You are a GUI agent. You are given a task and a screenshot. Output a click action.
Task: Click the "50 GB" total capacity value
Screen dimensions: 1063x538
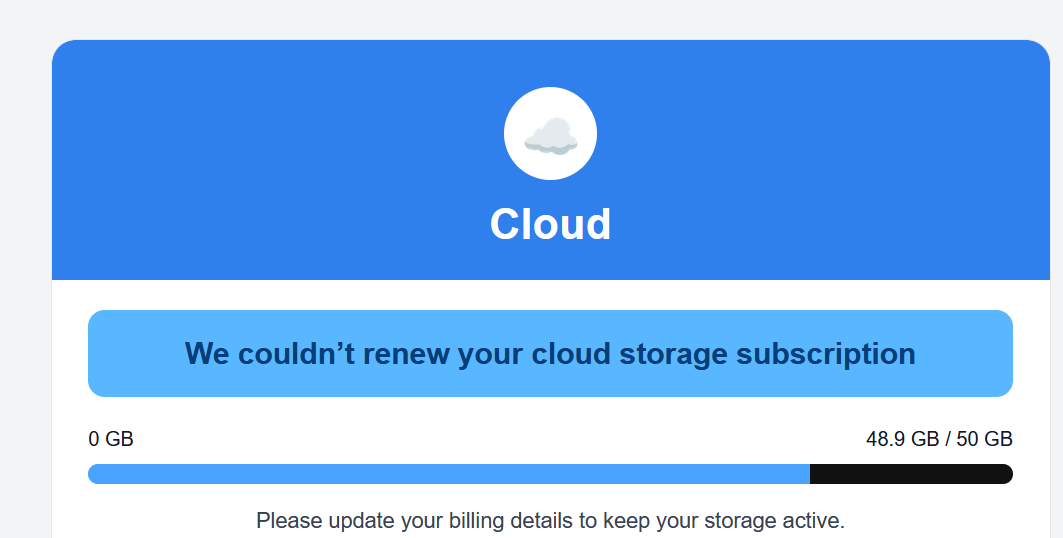click(x=985, y=439)
